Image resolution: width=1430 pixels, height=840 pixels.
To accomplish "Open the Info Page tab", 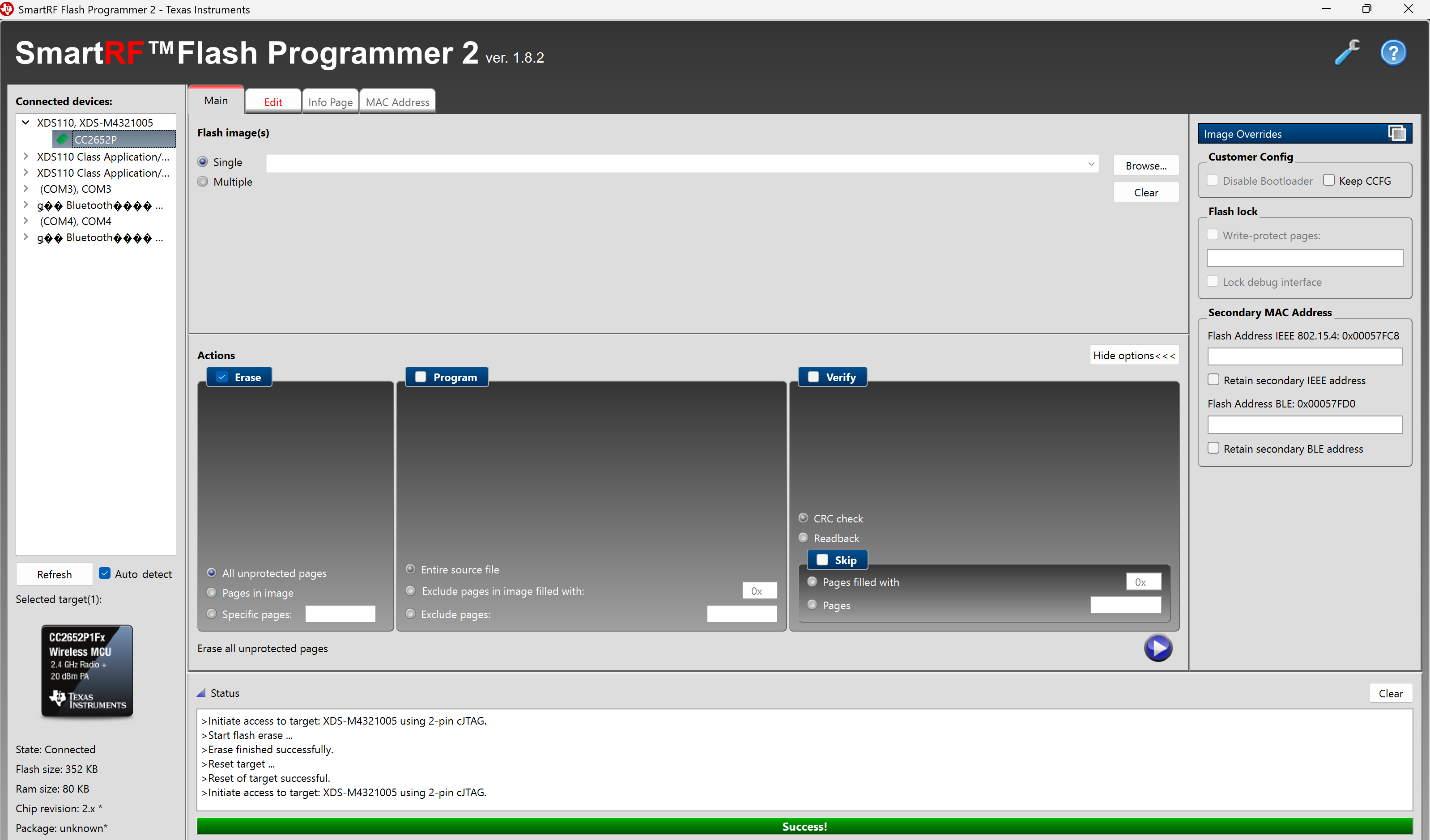I will click(330, 102).
